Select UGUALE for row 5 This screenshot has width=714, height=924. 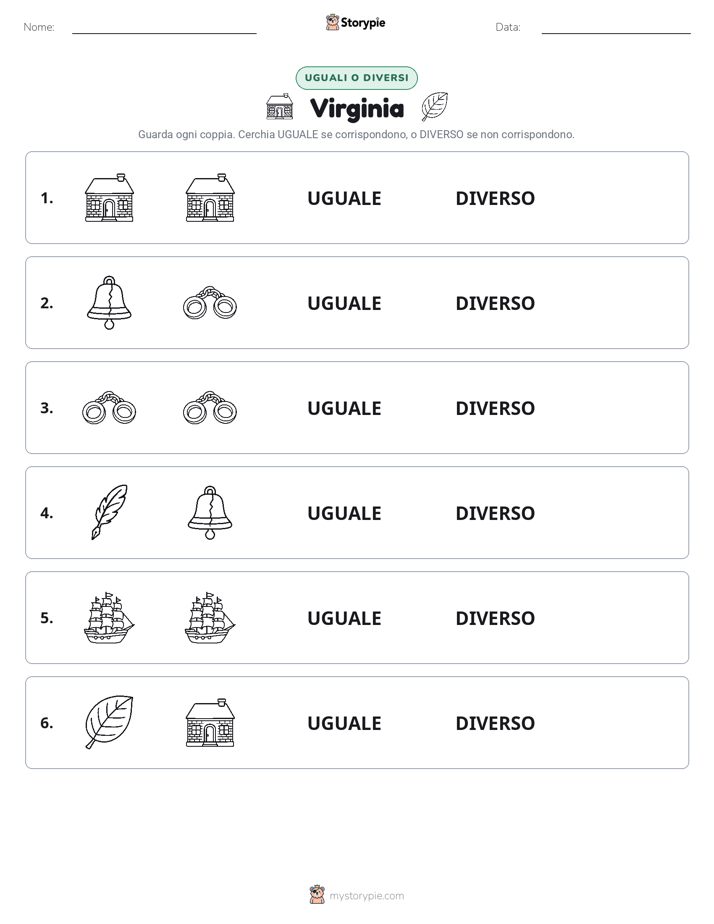344,618
